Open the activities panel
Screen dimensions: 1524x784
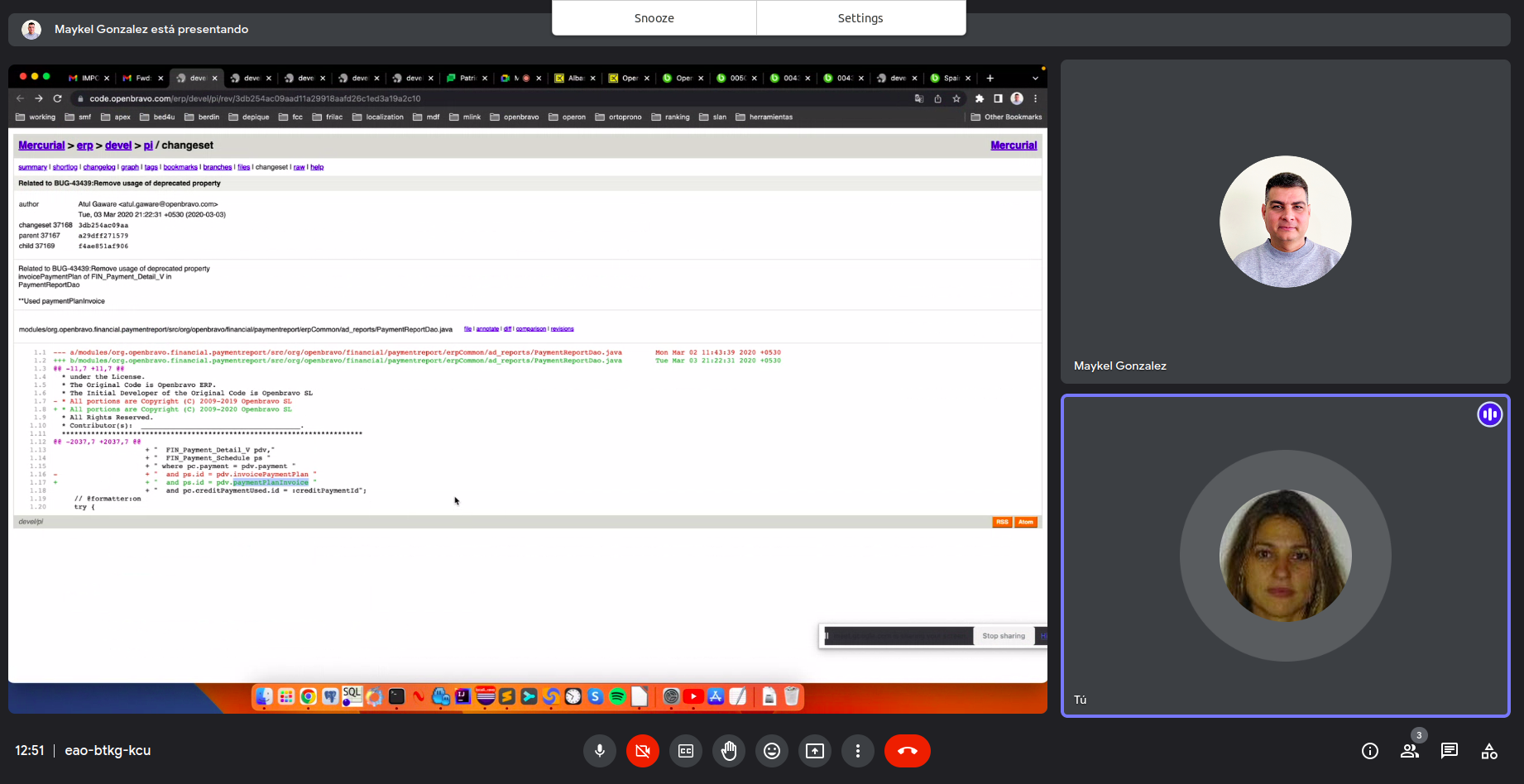[x=1489, y=751]
